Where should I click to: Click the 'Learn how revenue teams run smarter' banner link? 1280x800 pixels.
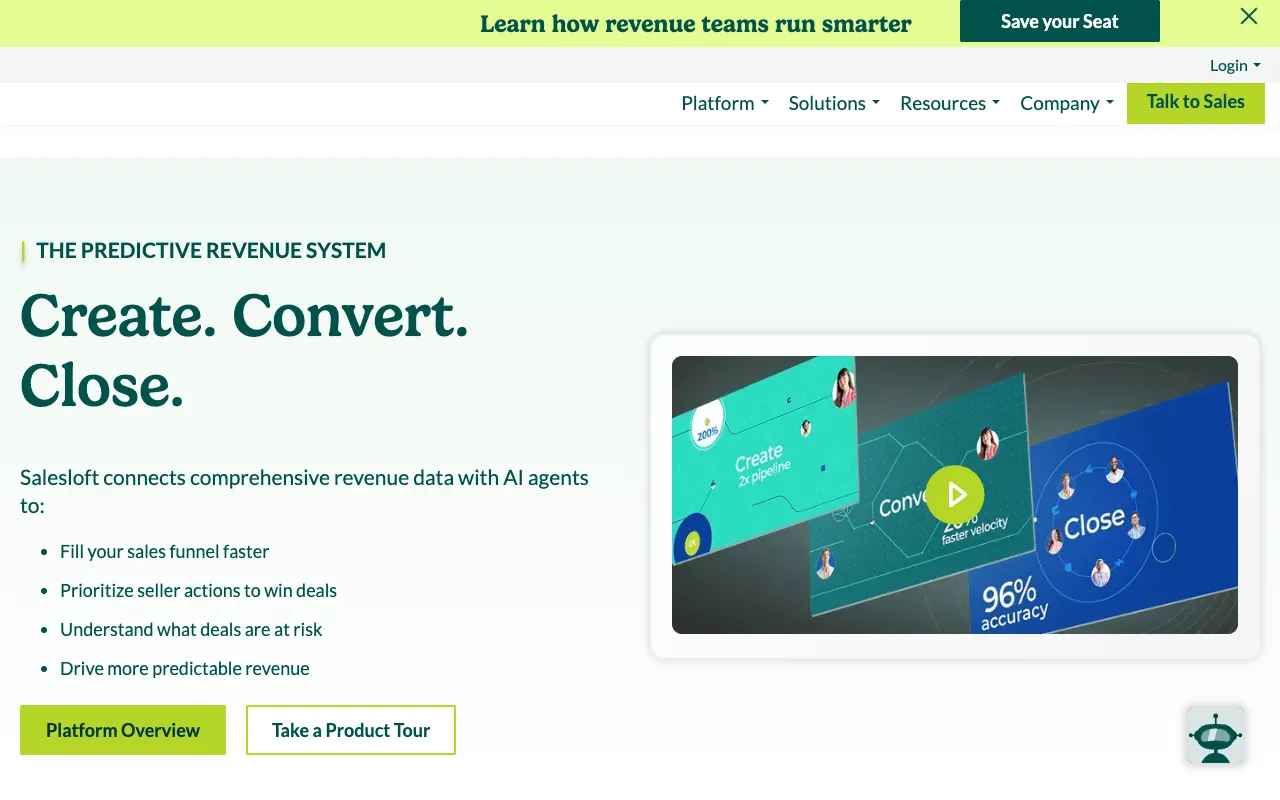696,23
